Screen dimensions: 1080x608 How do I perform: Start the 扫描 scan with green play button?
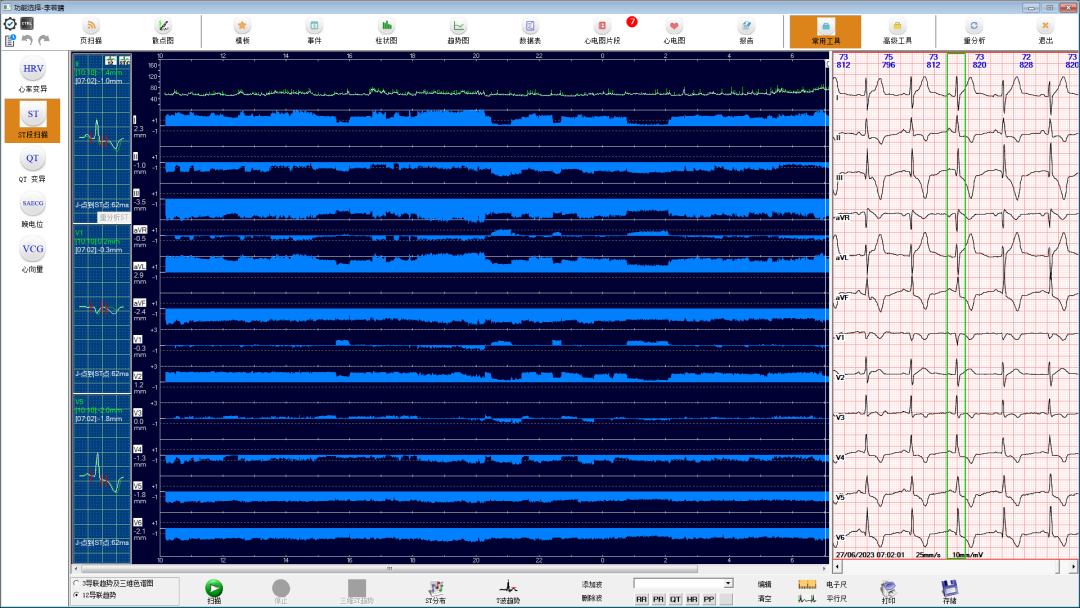(x=214, y=589)
